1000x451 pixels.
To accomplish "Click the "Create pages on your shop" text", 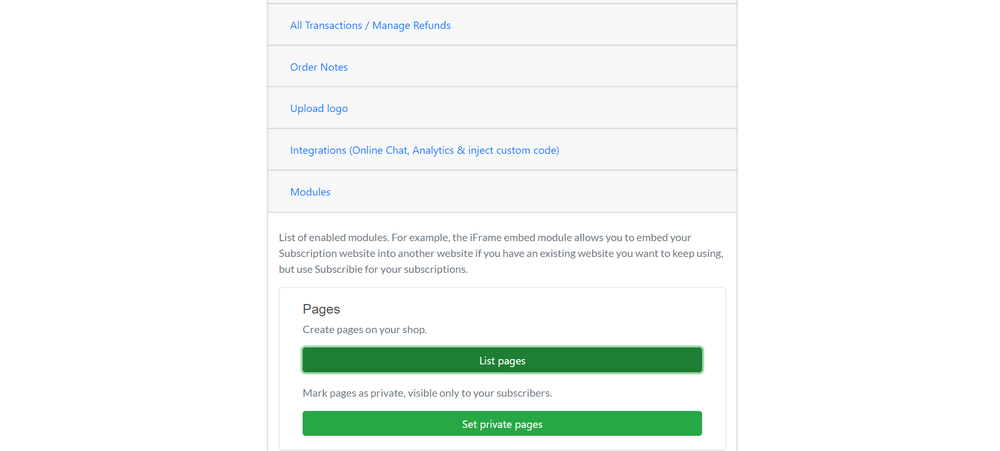I will (364, 330).
